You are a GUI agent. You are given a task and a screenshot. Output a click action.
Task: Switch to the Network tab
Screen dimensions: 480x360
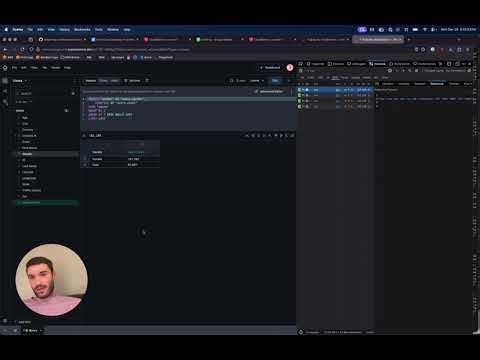pyautogui.click(x=377, y=64)
